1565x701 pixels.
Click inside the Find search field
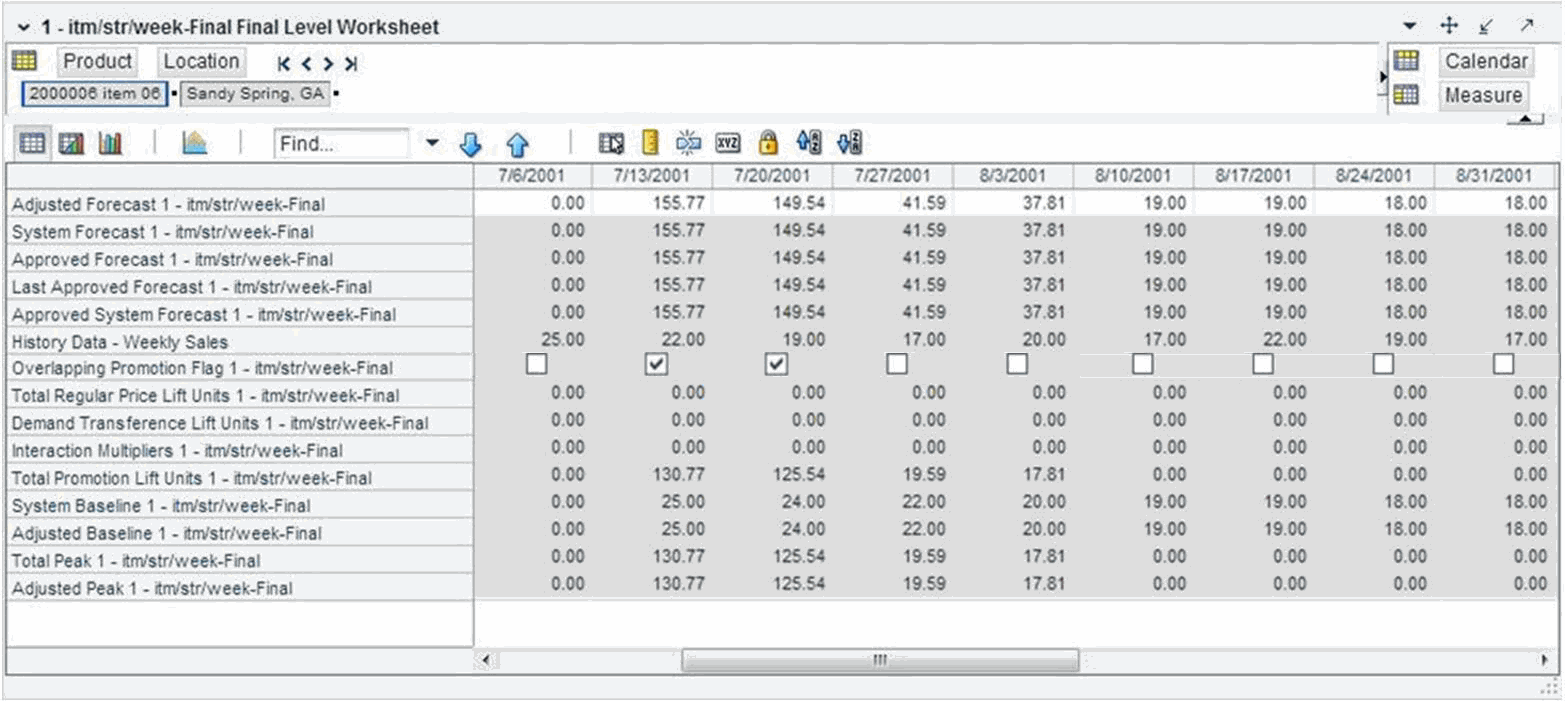tap(341, 144)
